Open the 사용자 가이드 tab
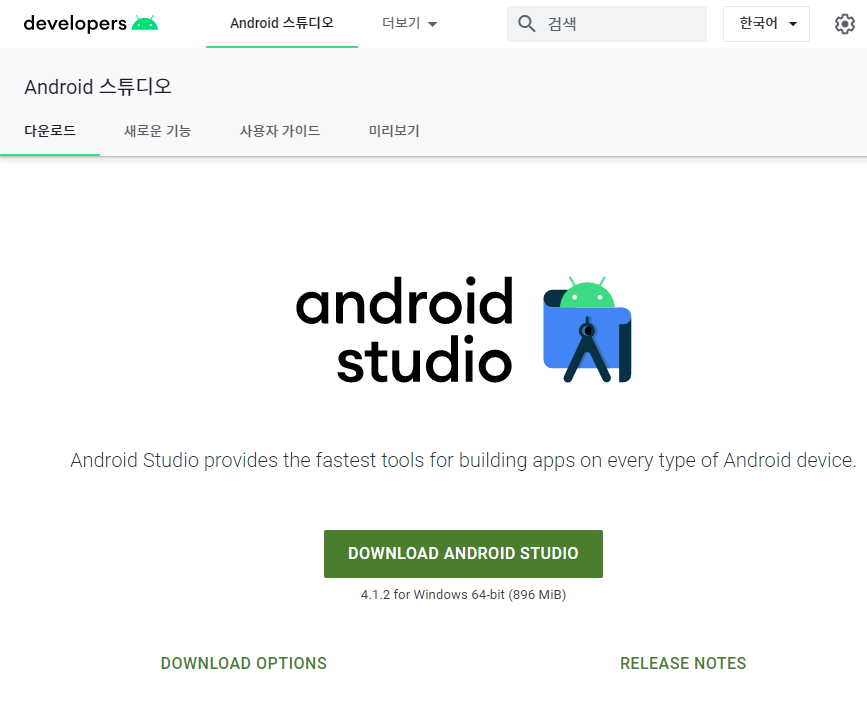Image resolution: width=867 pixels, height=722 pixels. coord(280,131)
